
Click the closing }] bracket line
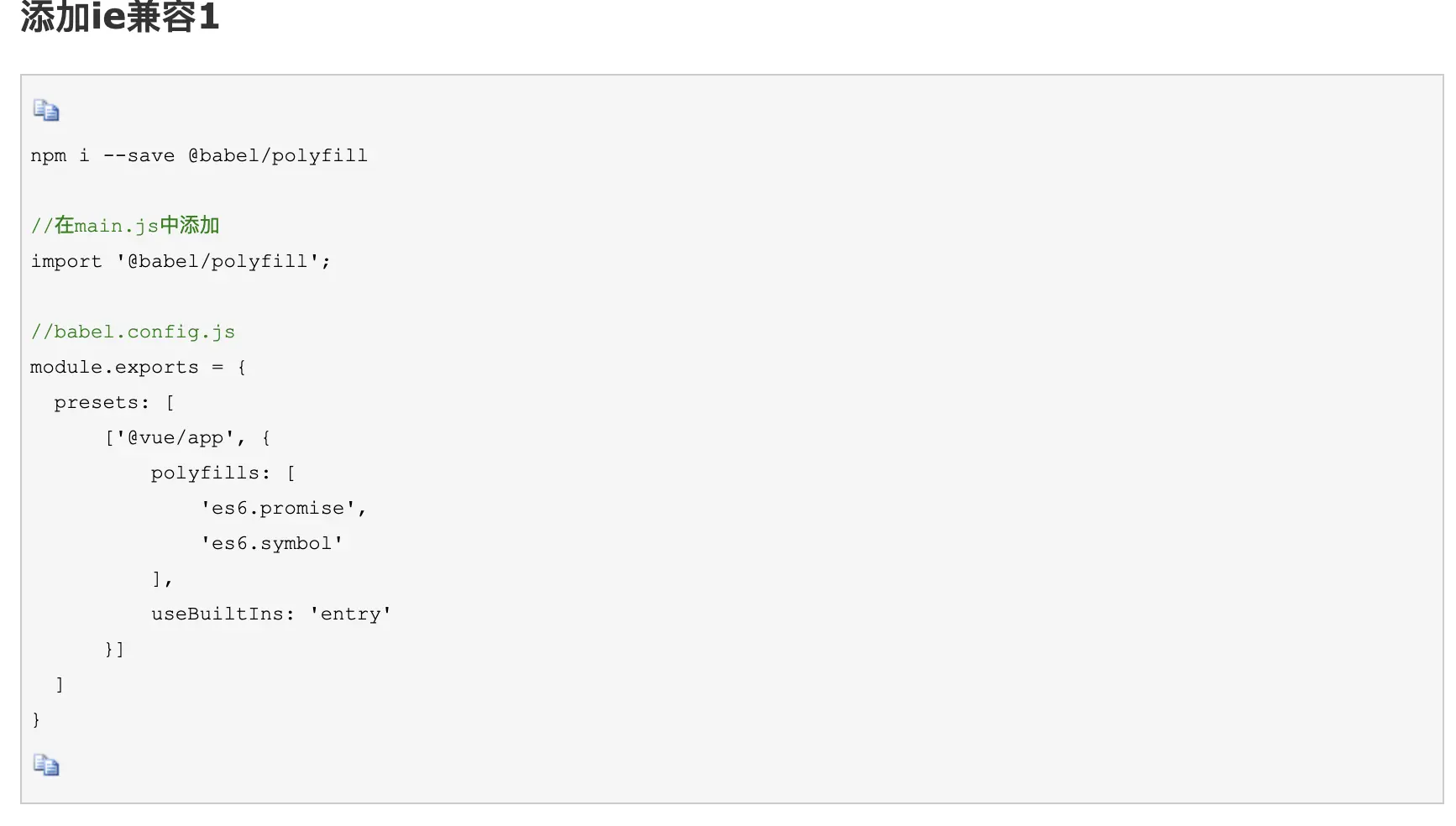(115, 649)
